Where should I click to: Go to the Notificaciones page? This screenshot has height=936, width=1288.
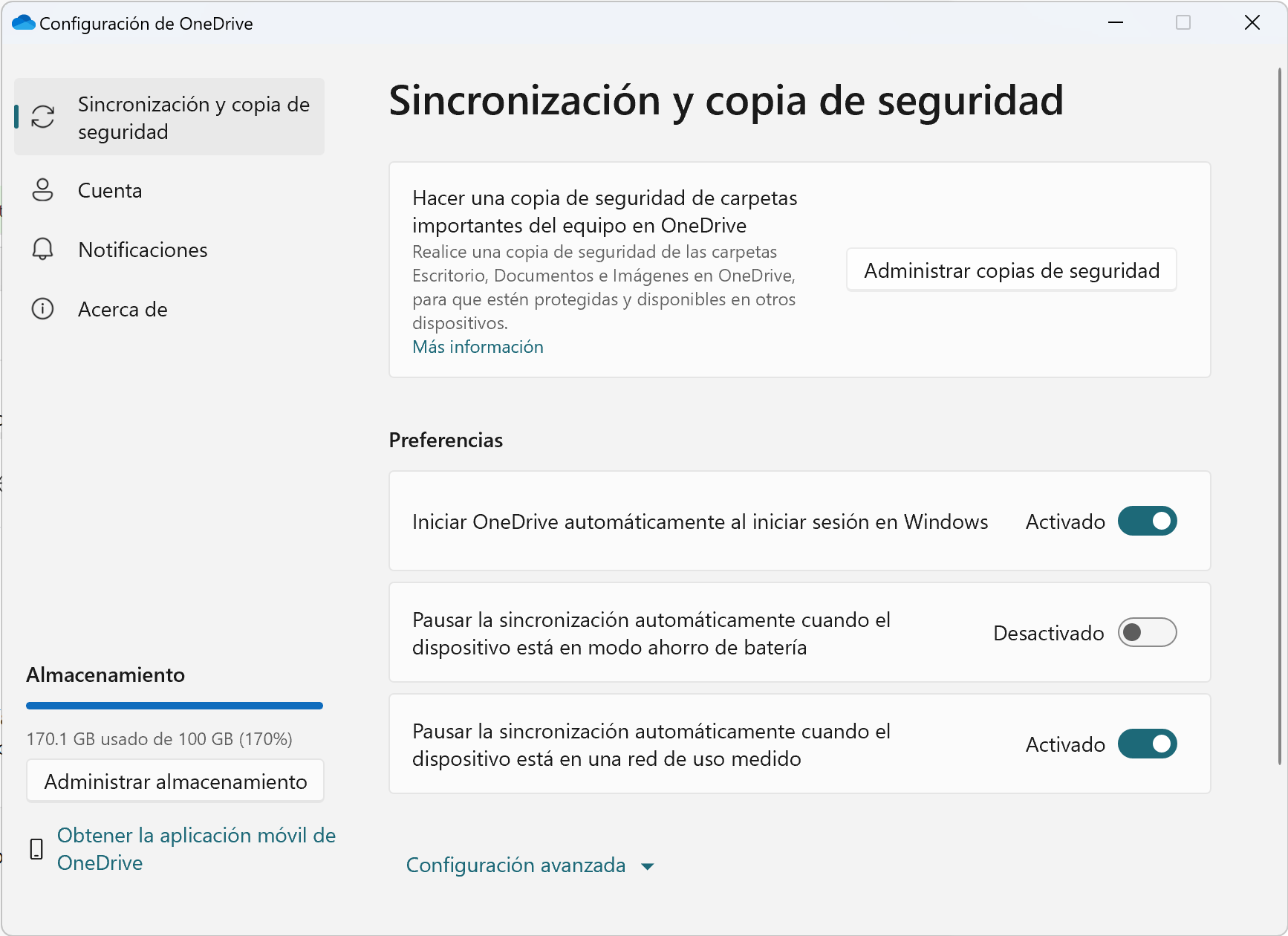(x=169, y=250)
